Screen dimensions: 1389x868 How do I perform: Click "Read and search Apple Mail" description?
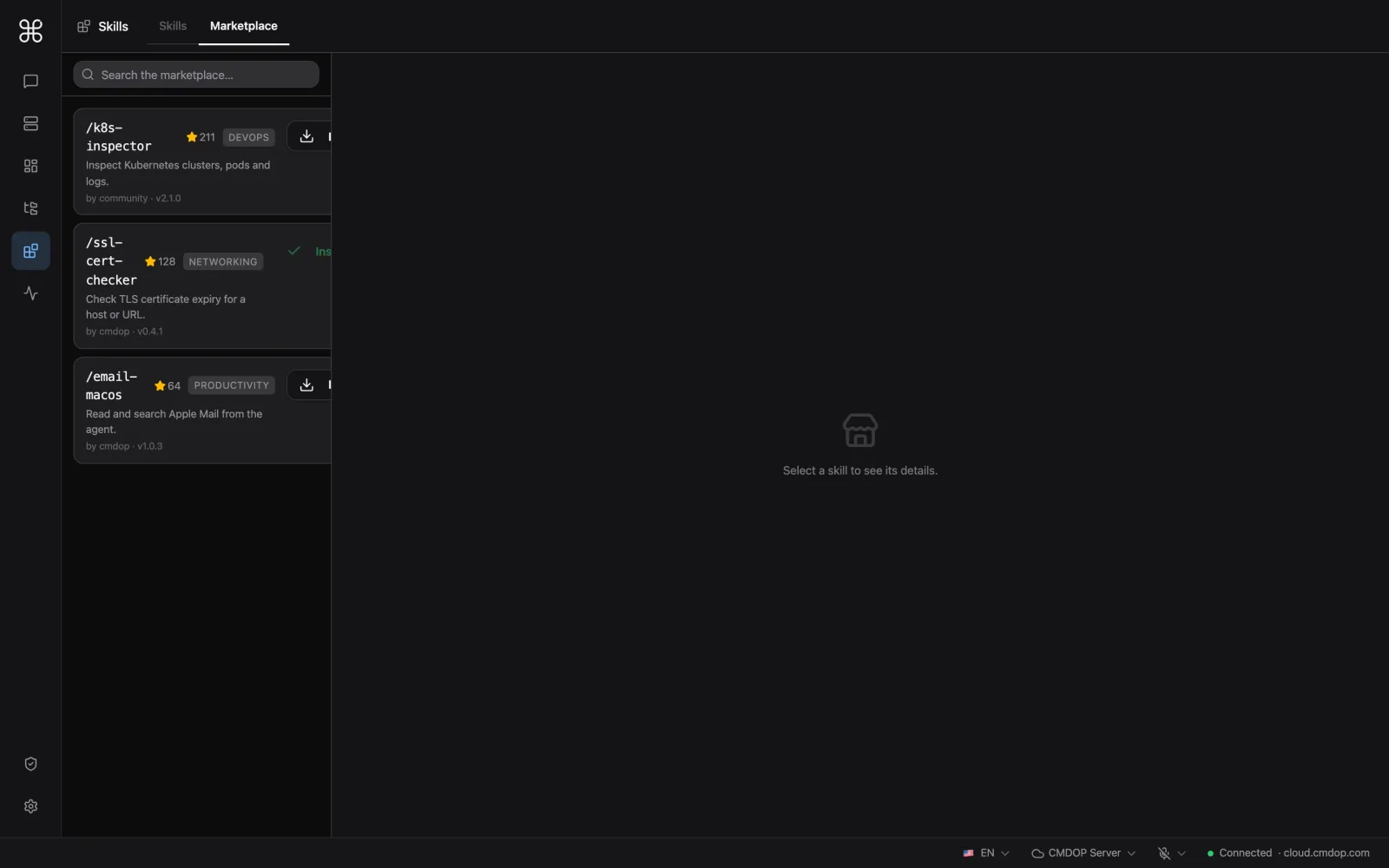click(174, 422)
